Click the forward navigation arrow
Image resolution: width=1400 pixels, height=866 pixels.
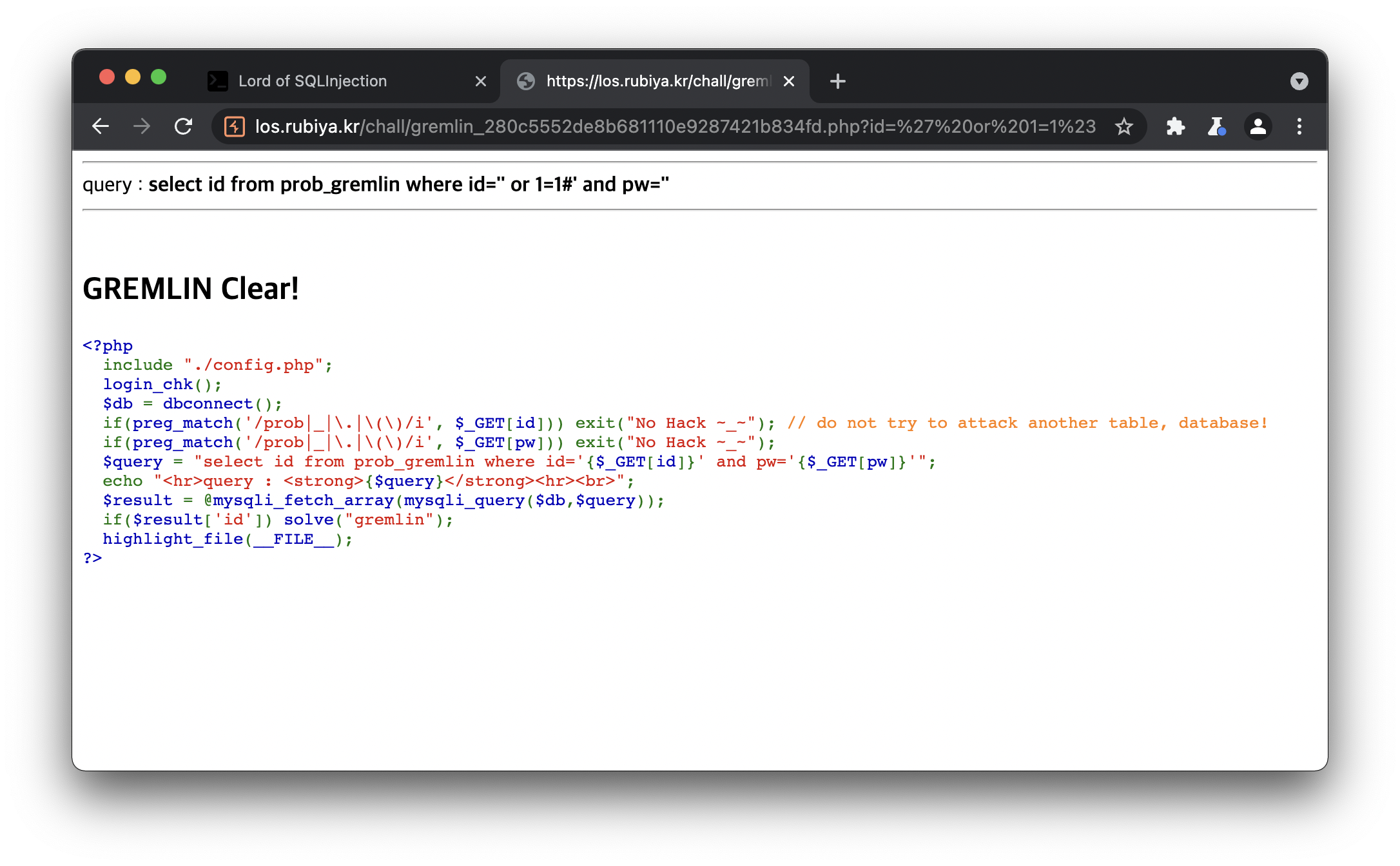(142, 126)
